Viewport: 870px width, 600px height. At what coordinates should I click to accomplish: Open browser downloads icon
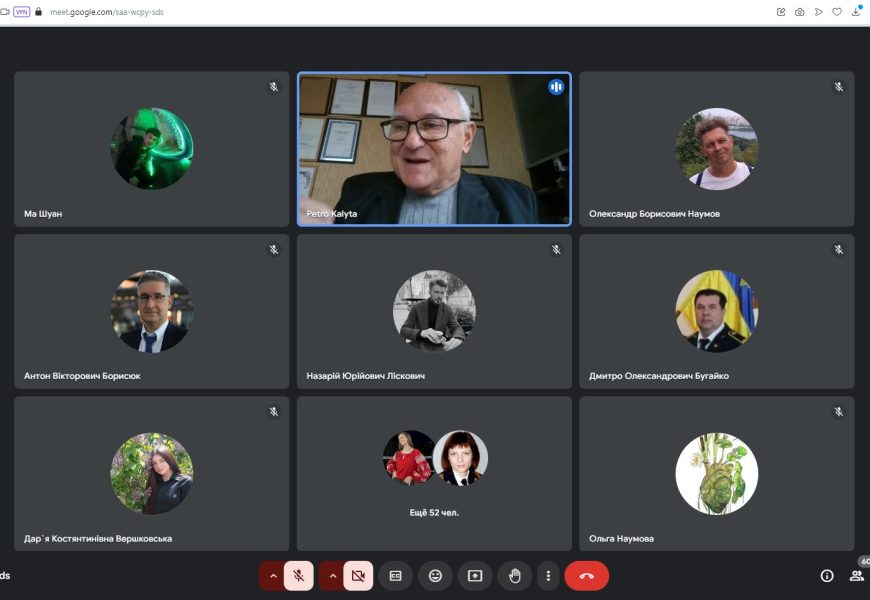[x=856, y=12]
